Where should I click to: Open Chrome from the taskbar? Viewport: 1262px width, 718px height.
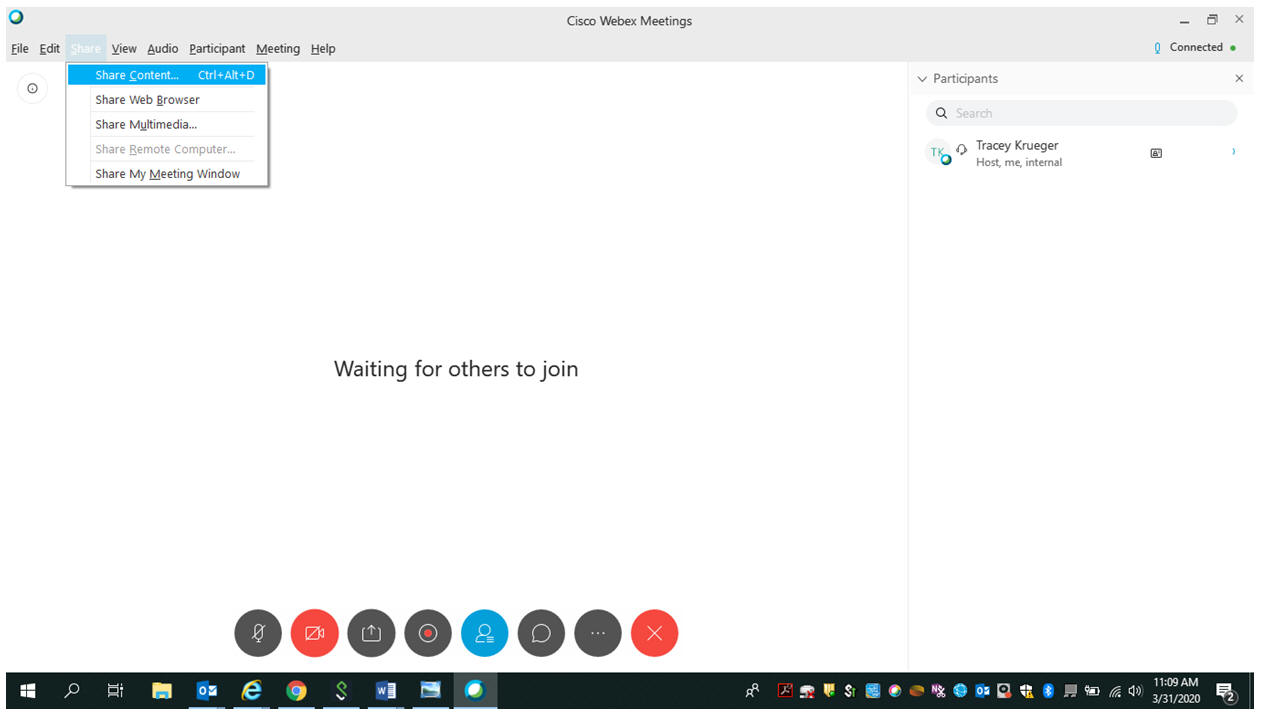click(296, 690)
